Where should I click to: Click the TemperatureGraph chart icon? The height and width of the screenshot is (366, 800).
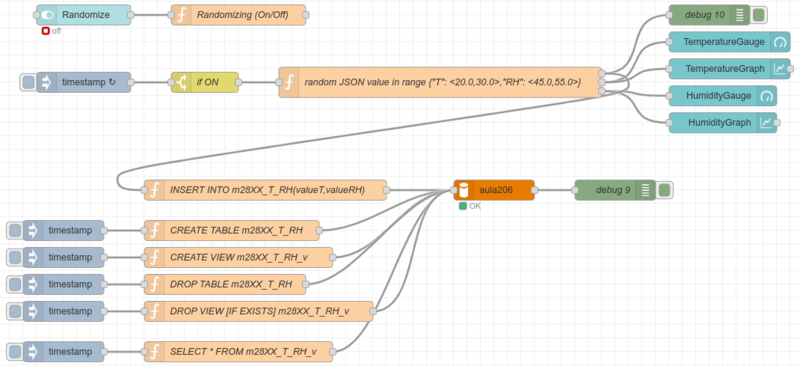pyautogui.click(x=779, y=68)
